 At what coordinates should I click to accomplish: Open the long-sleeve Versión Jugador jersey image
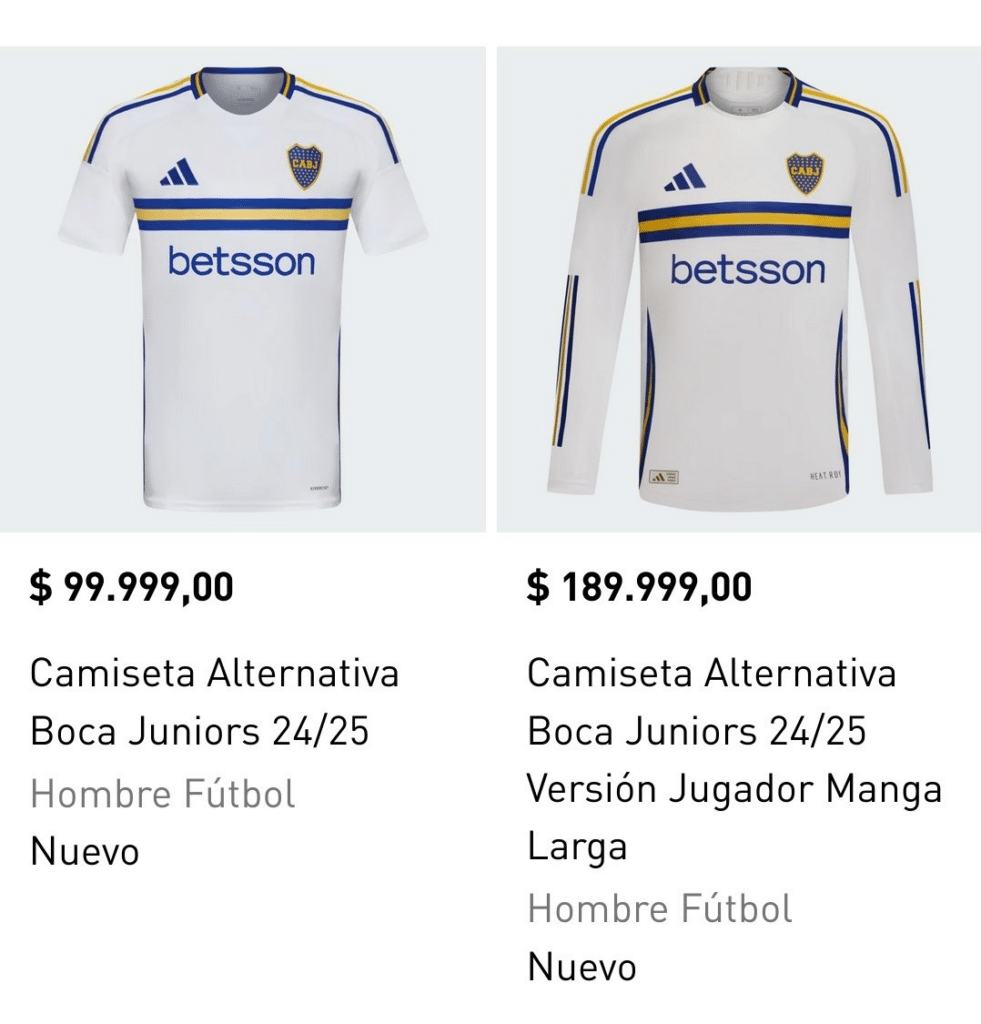pyautogui.click(x=739, y=290)
